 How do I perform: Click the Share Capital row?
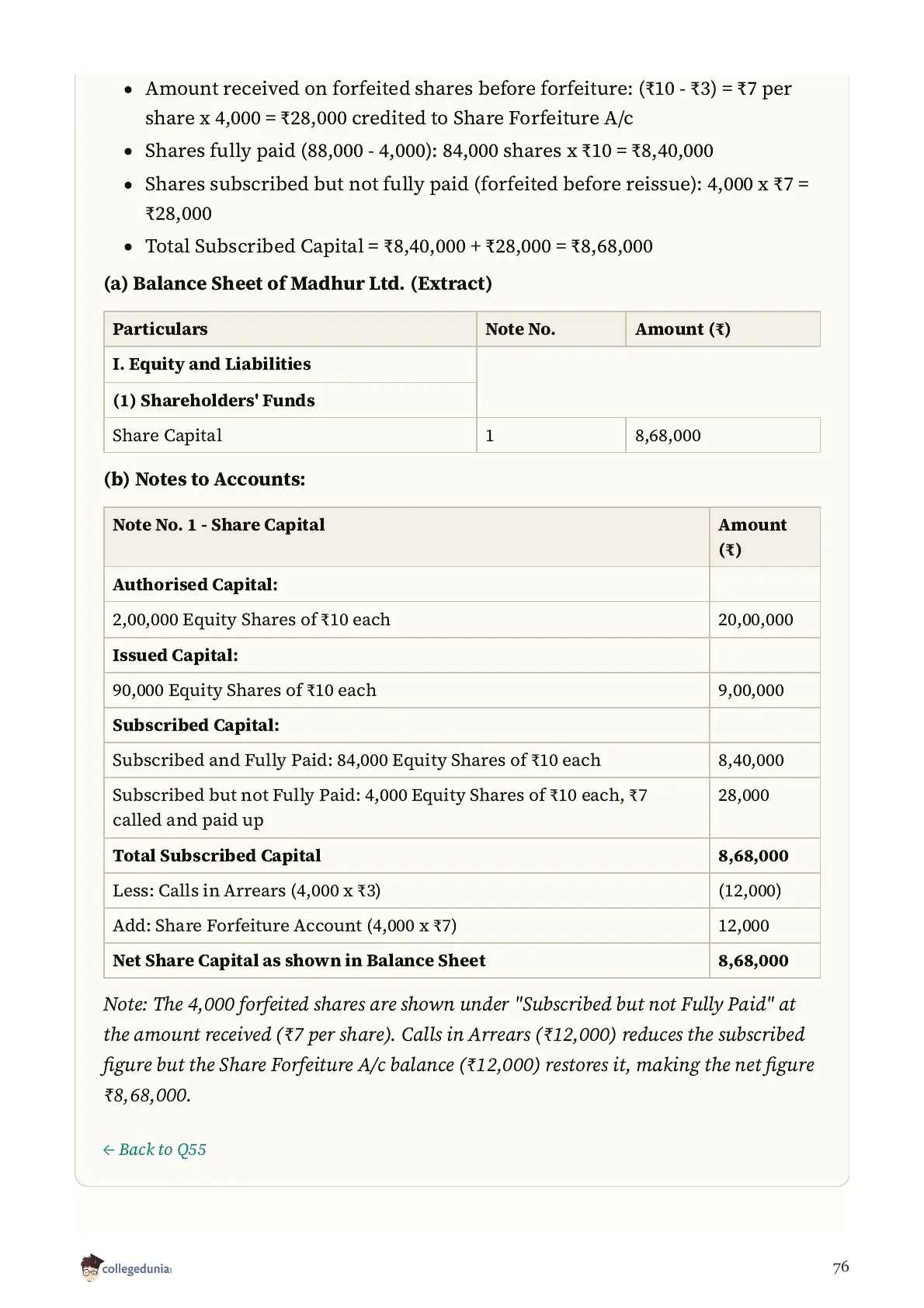click(x=462, y=436)
